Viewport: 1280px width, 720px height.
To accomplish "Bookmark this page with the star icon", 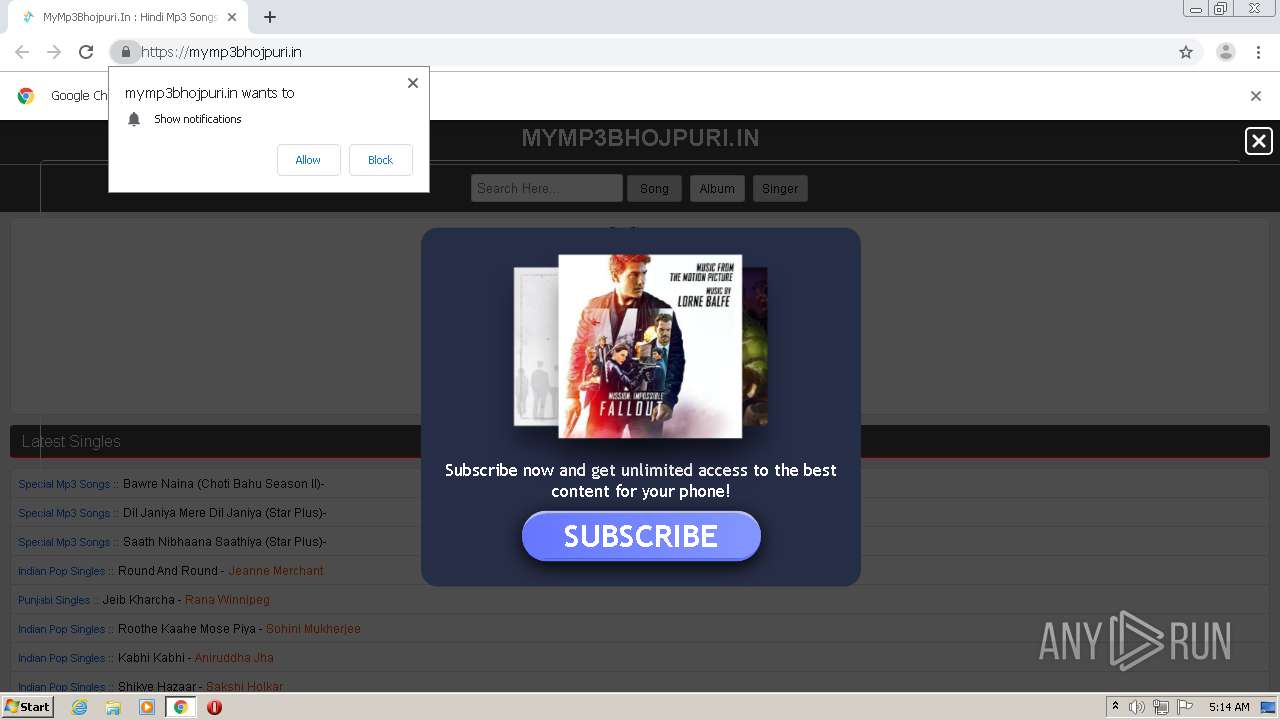I will pos(1186,52).
